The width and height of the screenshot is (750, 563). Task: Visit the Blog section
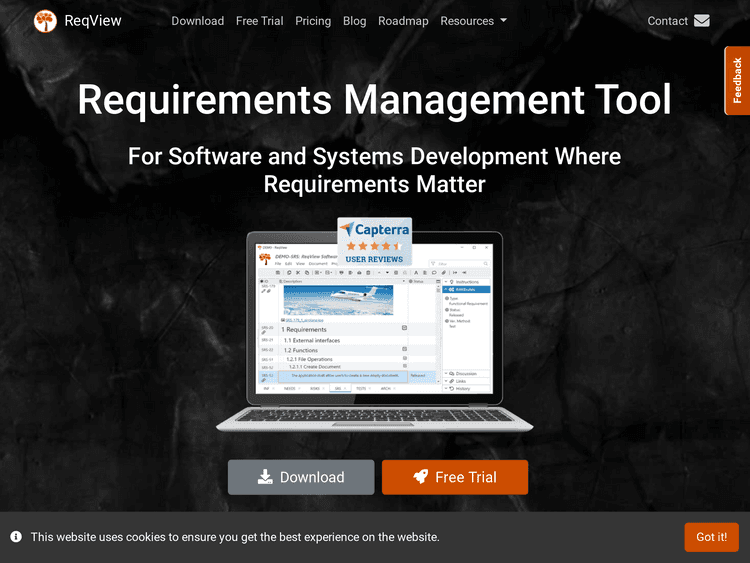354,21
